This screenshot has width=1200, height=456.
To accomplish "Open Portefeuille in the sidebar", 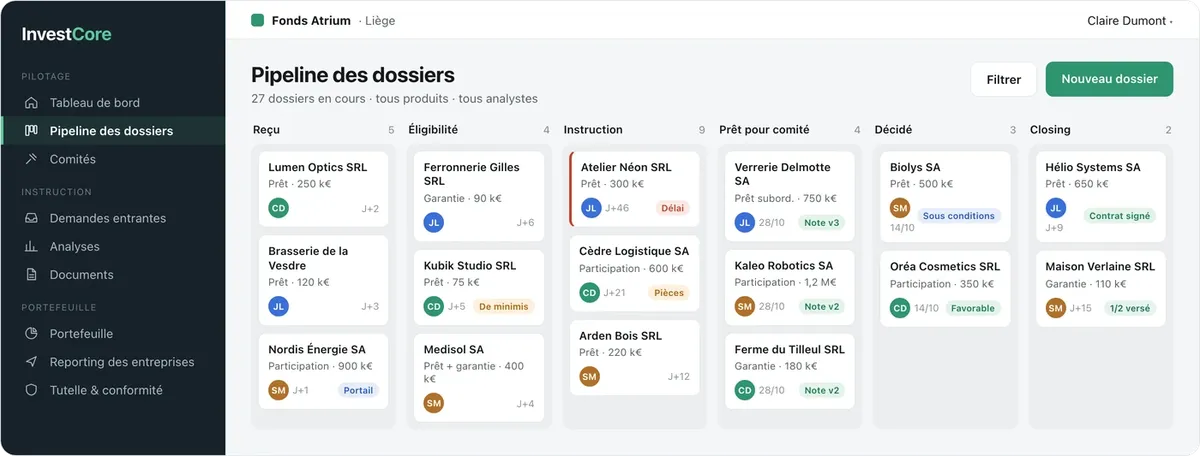I will click(x=112, y=334).
